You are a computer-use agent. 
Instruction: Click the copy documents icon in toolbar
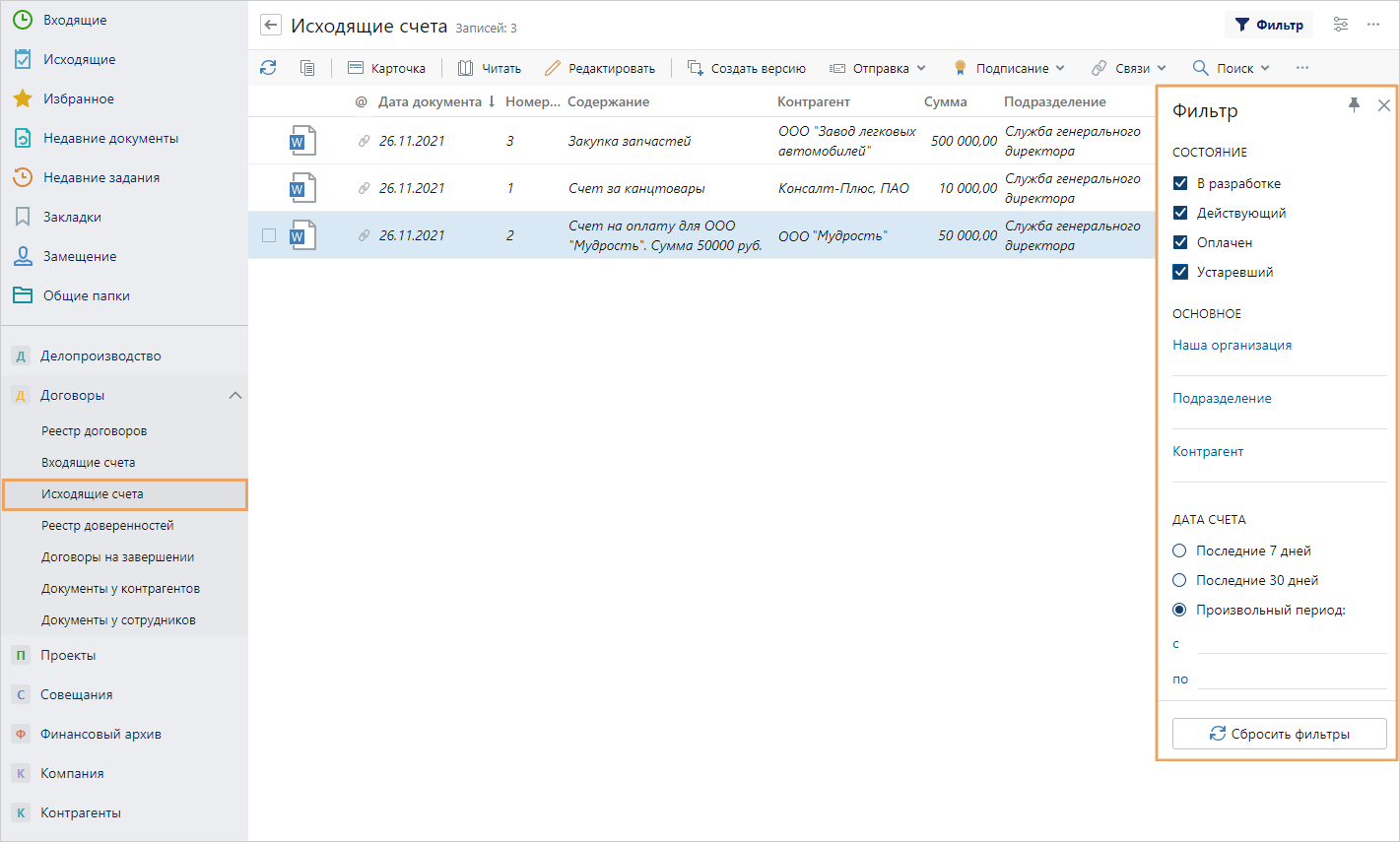[x=307, y=68]
